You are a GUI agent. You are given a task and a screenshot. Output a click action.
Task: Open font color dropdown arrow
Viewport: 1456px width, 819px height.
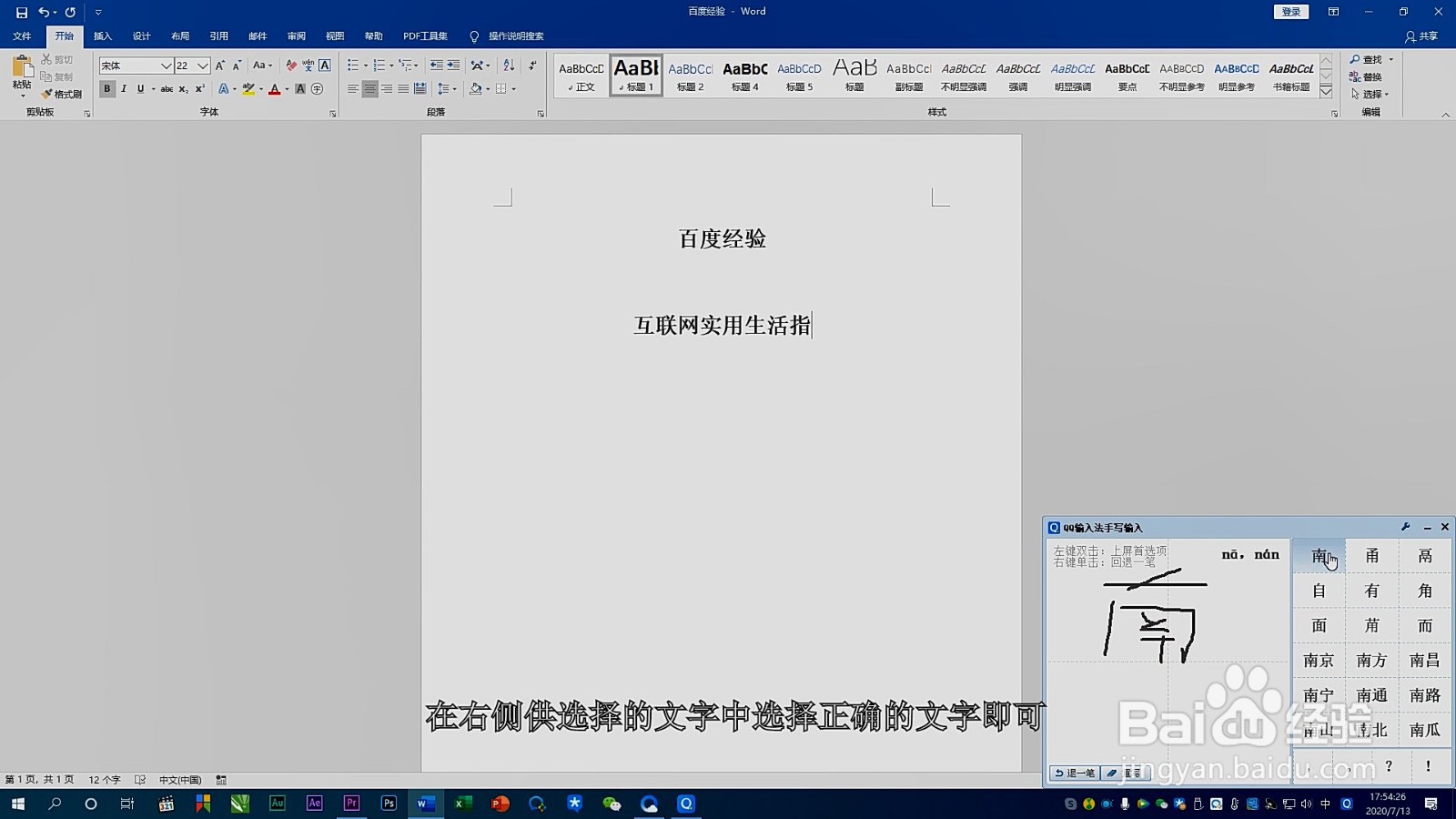tap(287, 89)
